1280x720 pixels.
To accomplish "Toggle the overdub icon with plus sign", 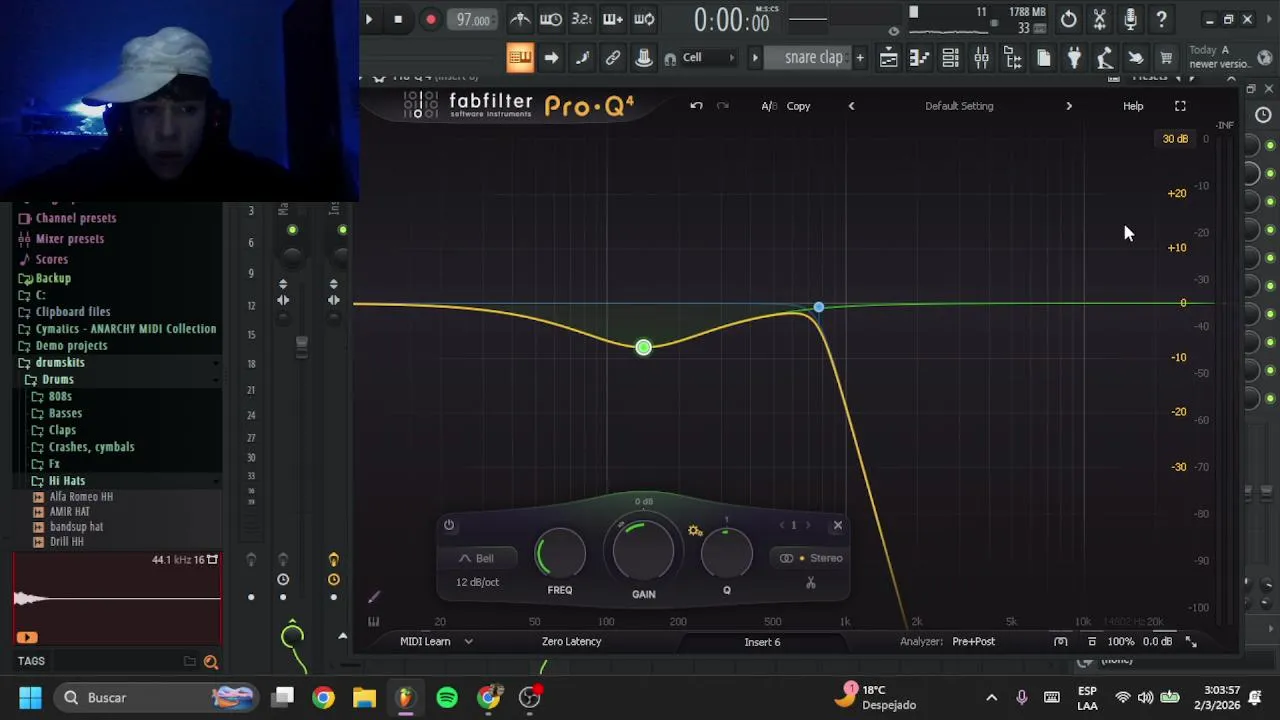I will tap(613, 19).
